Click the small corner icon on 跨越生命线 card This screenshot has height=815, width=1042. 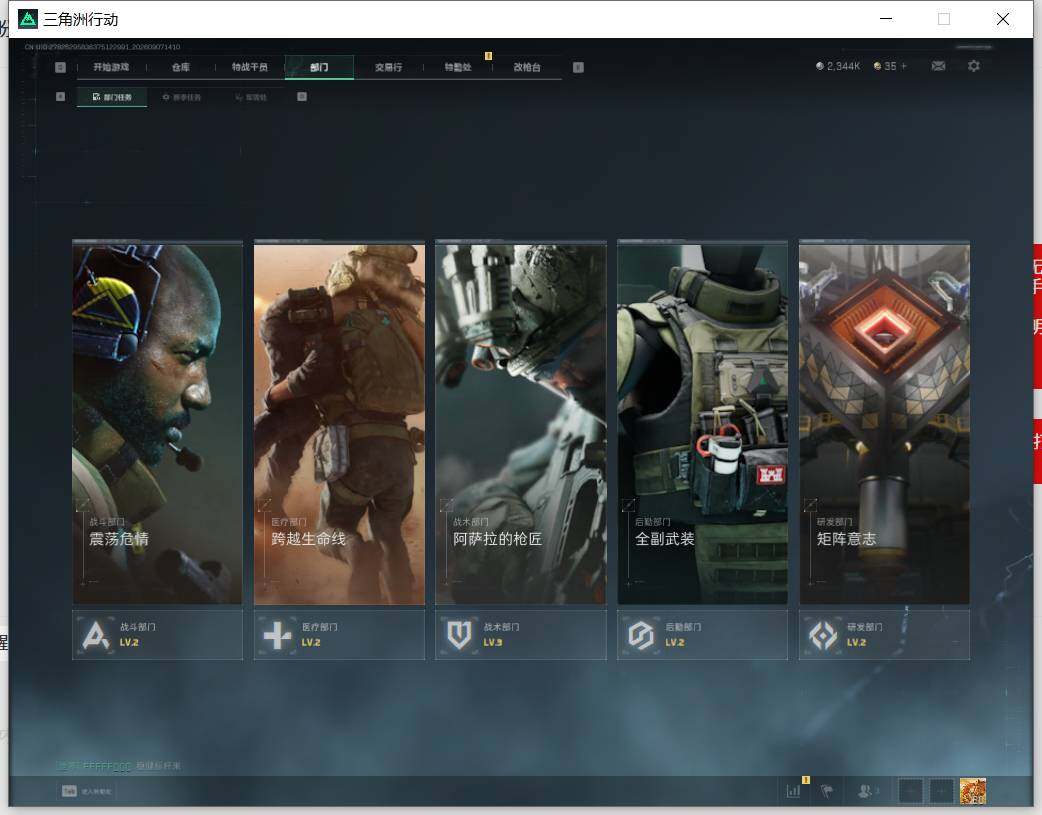264,505
